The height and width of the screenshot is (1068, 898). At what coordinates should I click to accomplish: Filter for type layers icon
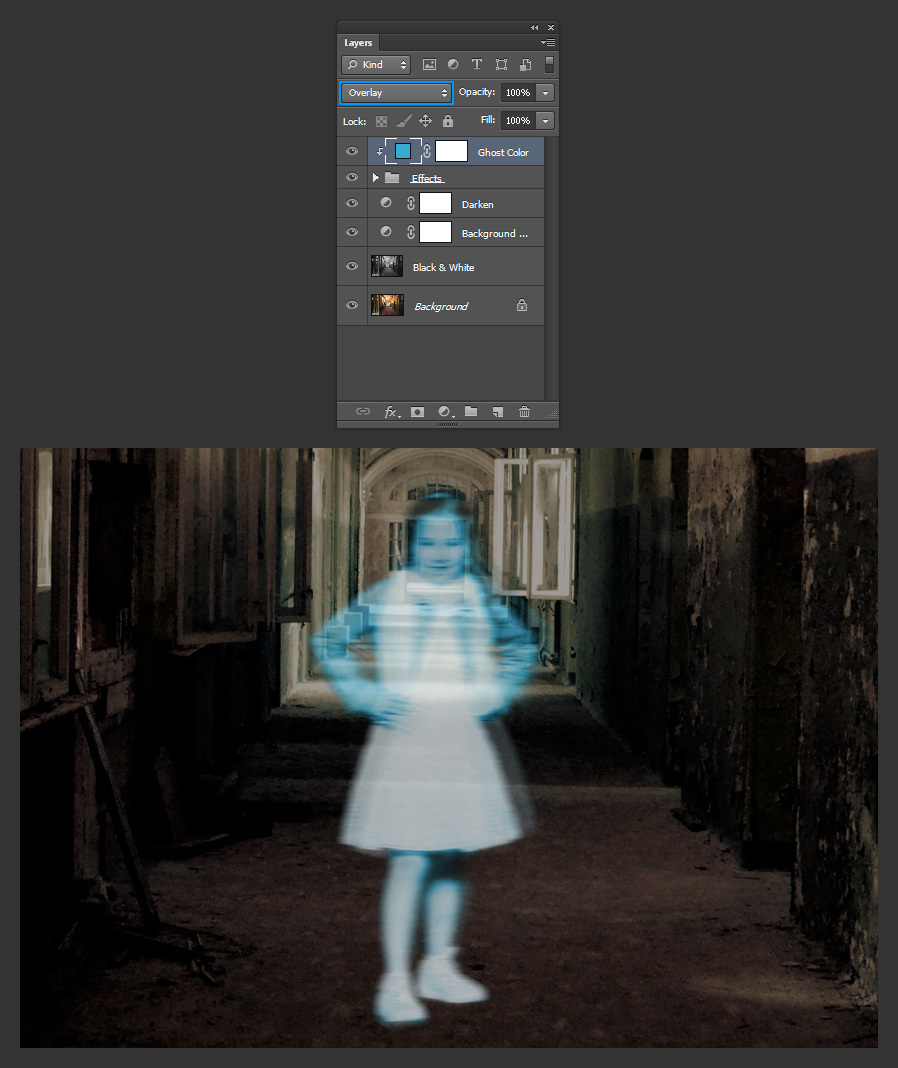pos(477,64)
